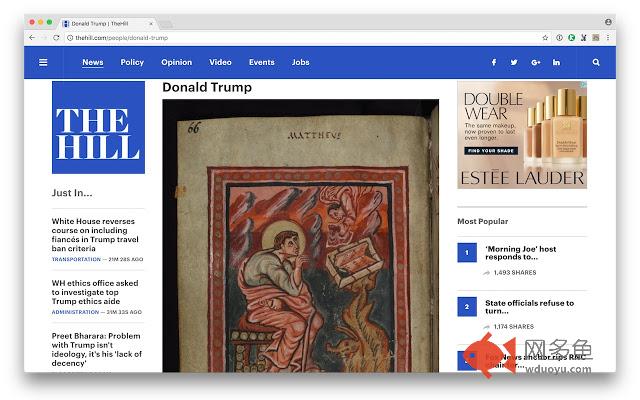The image size is (640, 400).
Task: Open the Events menu item
Action: point(262,62)
